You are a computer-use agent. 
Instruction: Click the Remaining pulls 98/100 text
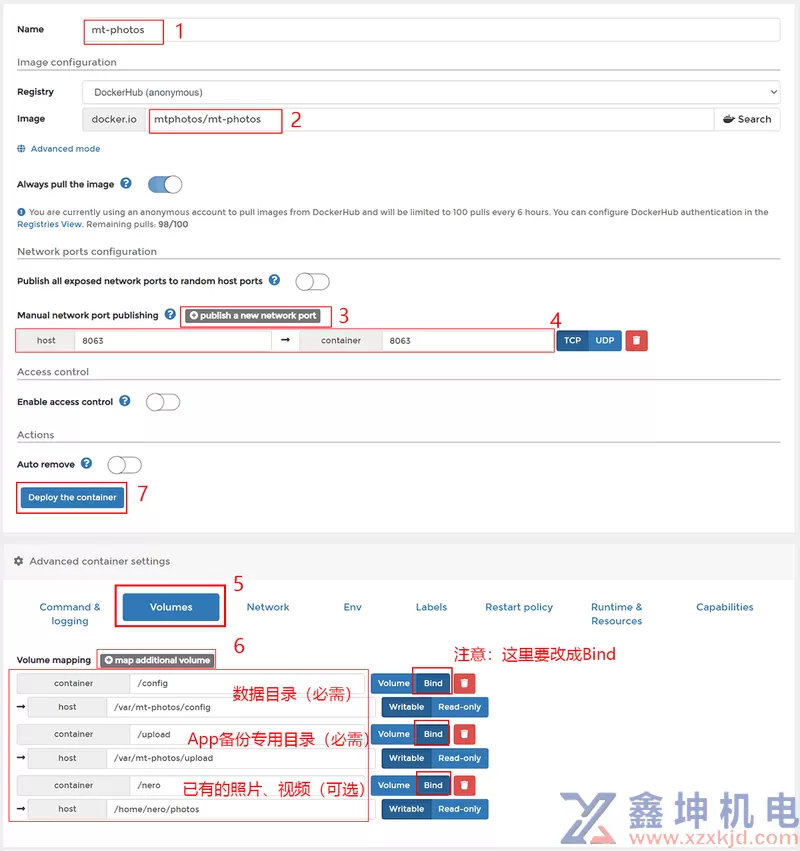coord(137,224)
